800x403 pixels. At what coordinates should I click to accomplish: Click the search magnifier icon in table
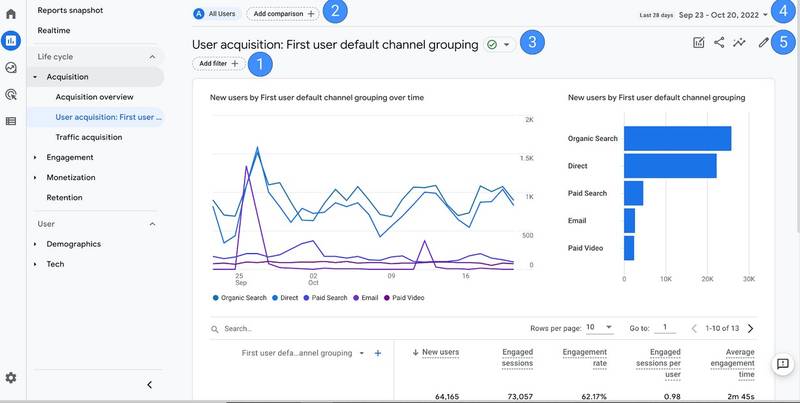215,329
